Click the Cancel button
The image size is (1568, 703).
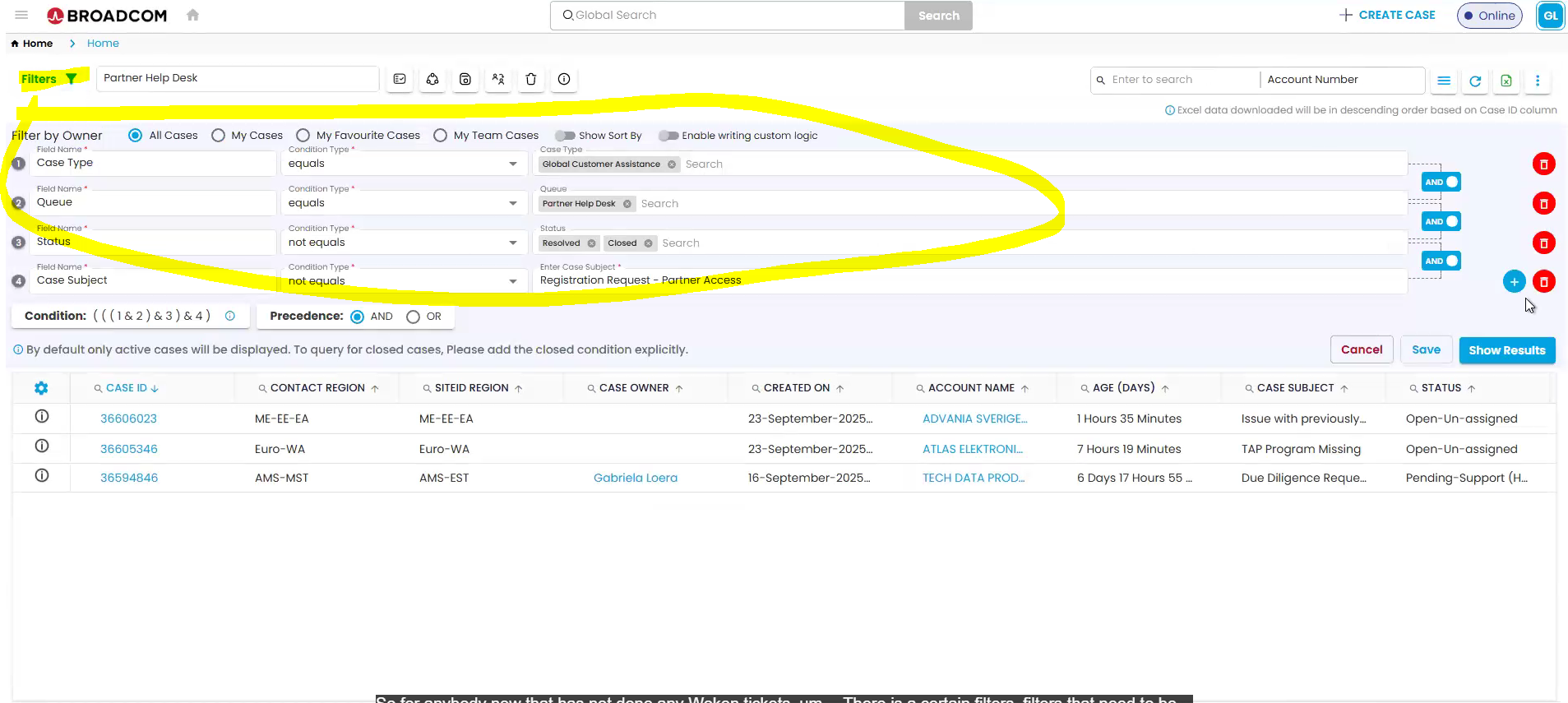coord(1362,350)
